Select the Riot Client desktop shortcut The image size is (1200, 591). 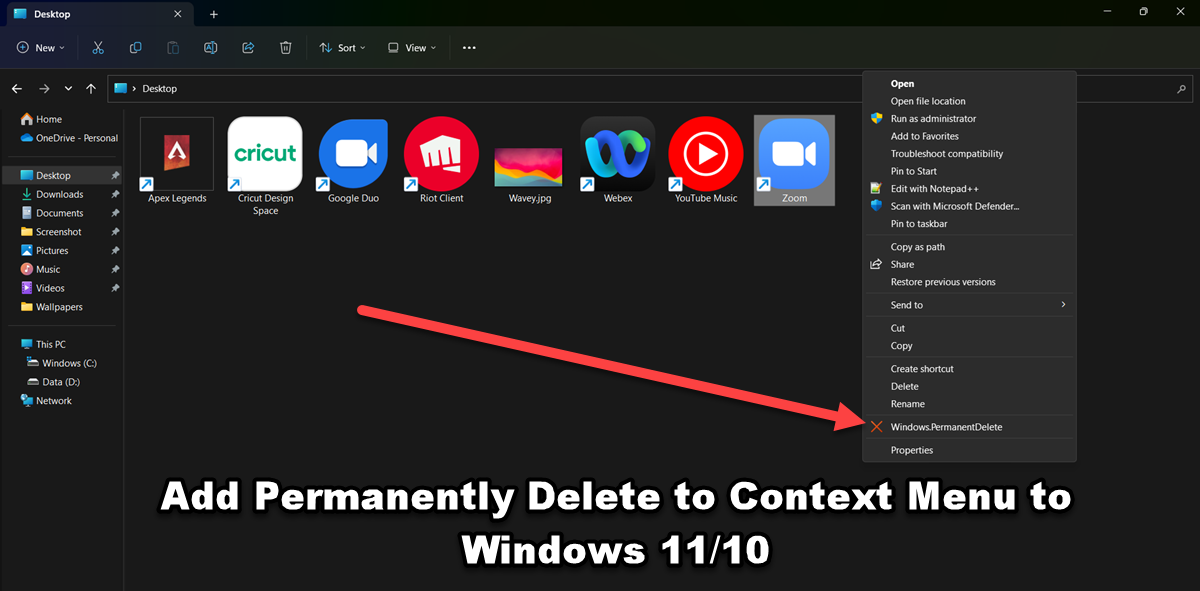(x=441, y=161)
